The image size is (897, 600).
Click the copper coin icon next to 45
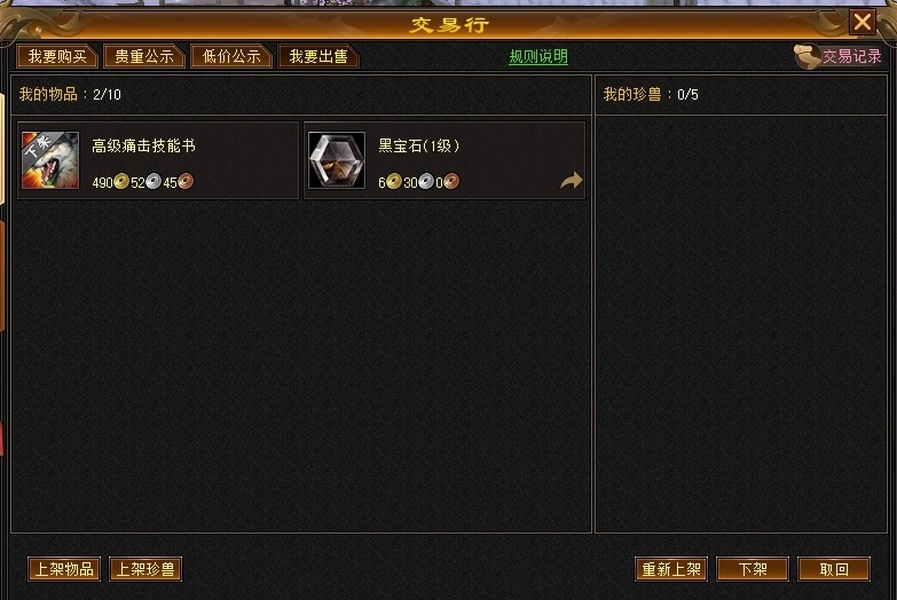point(185,182)
